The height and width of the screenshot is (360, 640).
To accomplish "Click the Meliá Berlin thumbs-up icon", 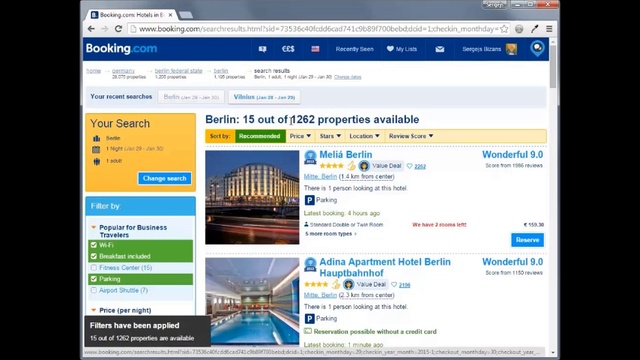I will click(x=351, y=166).
